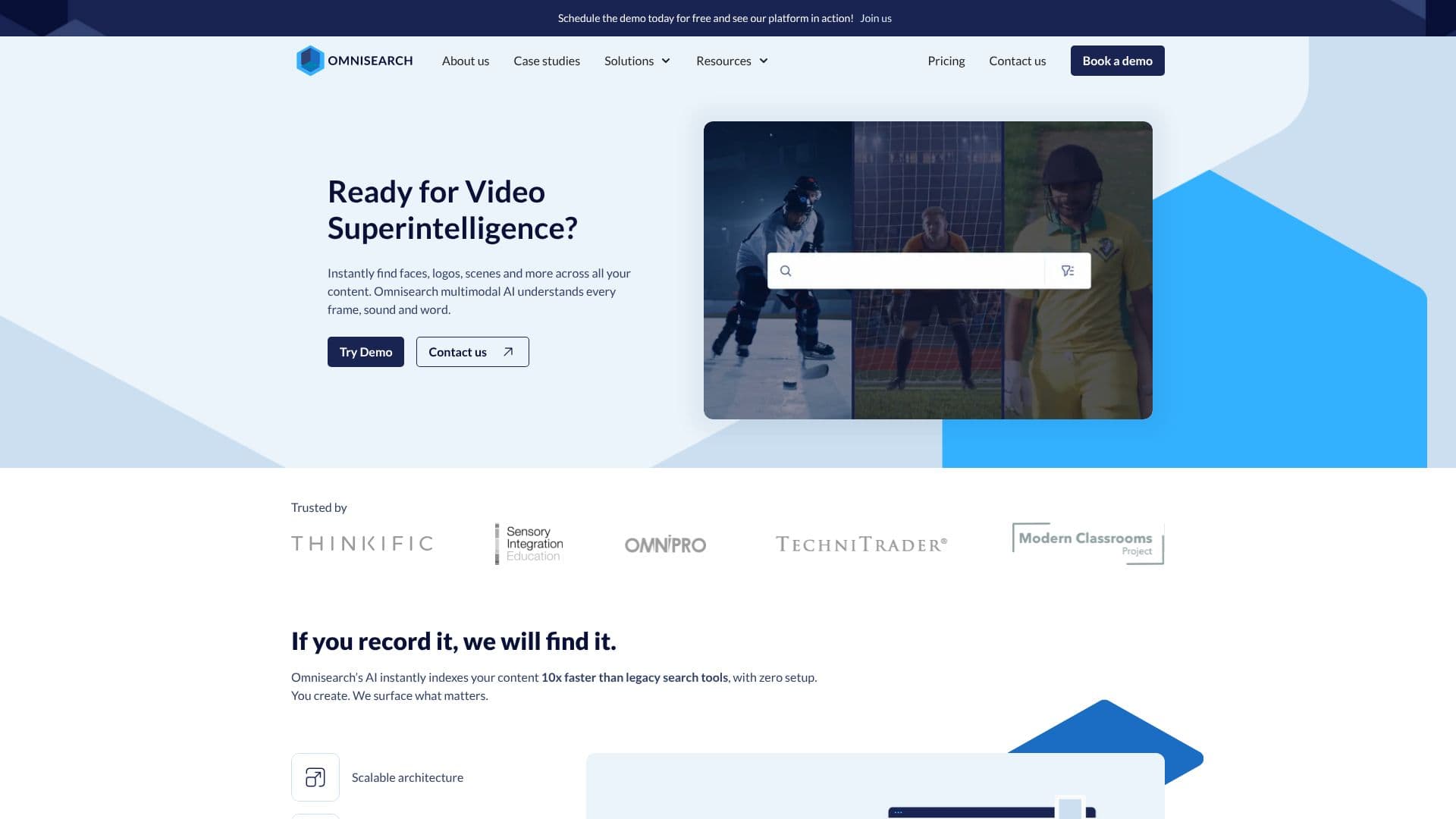Click the OMNISEARCH wordmark text

coord(370,61)
